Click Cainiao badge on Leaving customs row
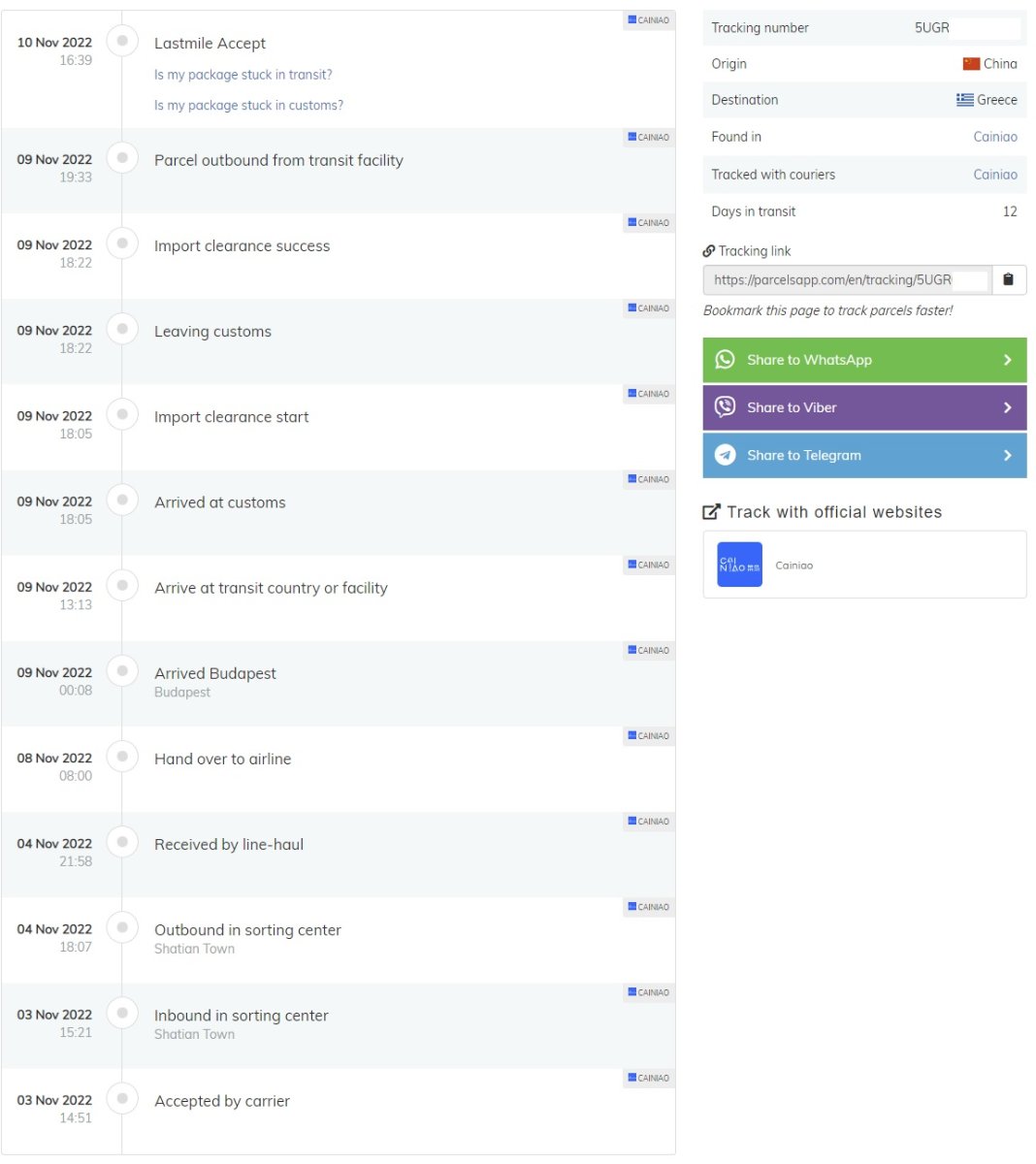 pyautogui.click(x=648, y=307)
